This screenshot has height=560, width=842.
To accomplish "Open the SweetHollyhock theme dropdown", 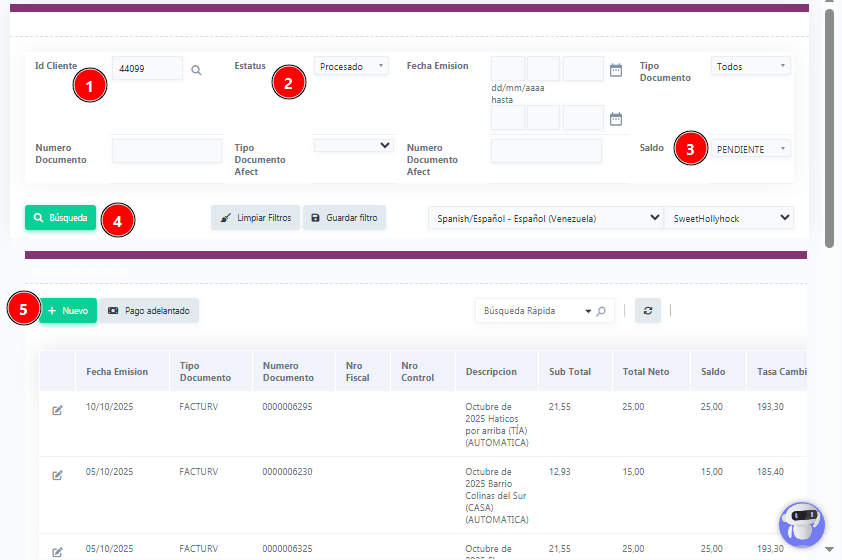I will point(729,218).
